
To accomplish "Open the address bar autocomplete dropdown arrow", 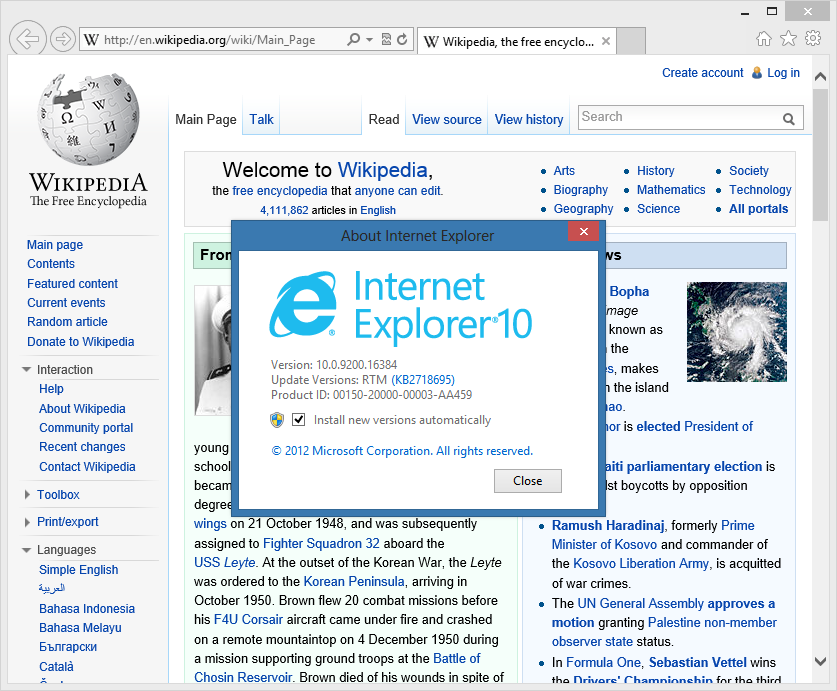I will [369, 40].
